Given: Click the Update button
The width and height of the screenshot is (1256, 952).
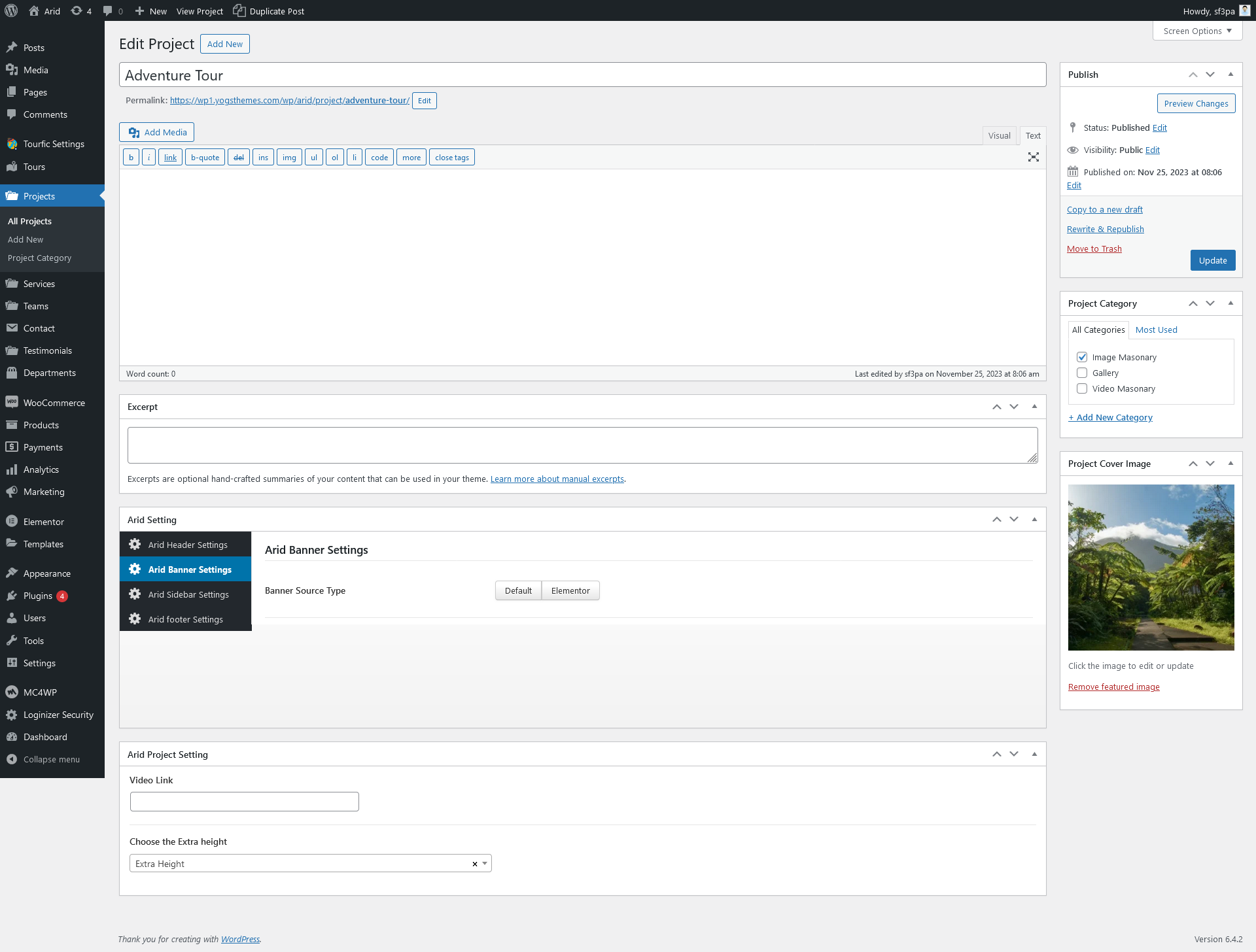Looking at the screenshot, I should (1212, 260).
